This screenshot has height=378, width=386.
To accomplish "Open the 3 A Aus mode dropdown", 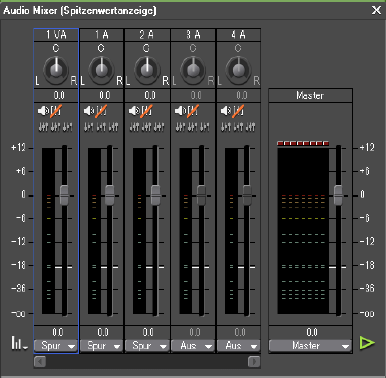I will click(x=193, y=346).
